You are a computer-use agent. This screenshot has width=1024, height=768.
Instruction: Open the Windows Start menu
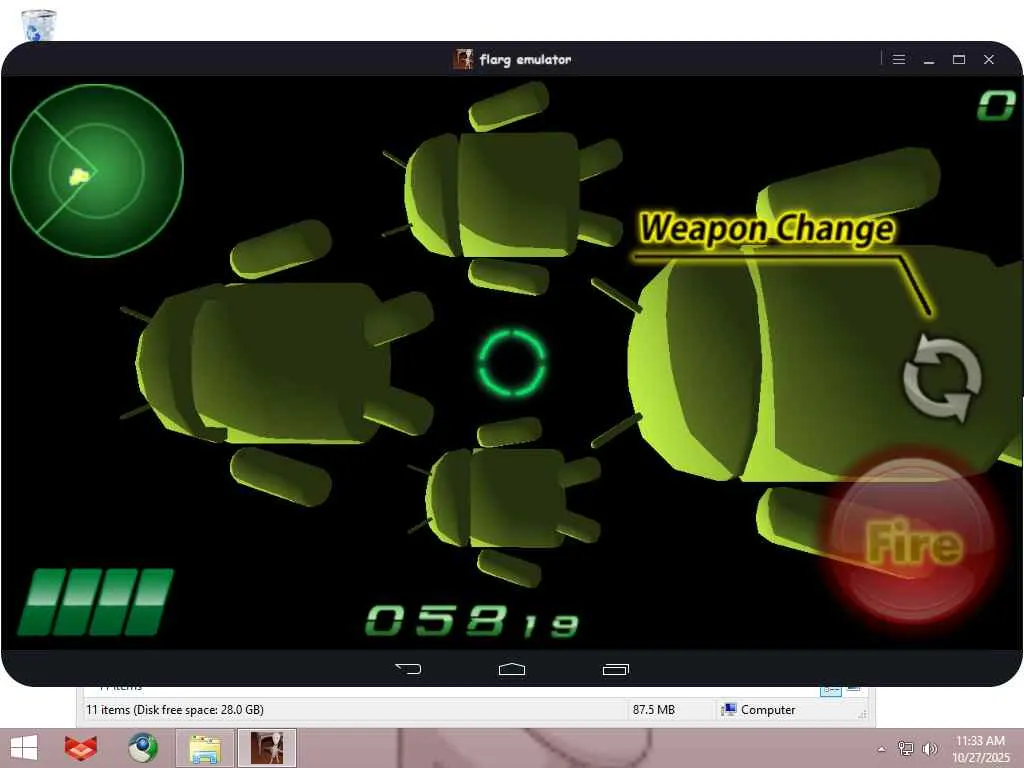pos(24,748)
